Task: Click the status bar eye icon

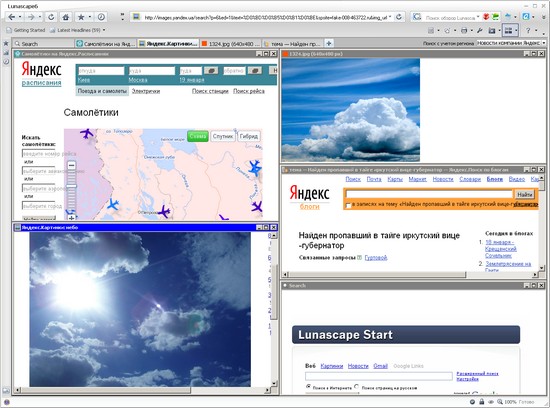Action: pos(490,402)
